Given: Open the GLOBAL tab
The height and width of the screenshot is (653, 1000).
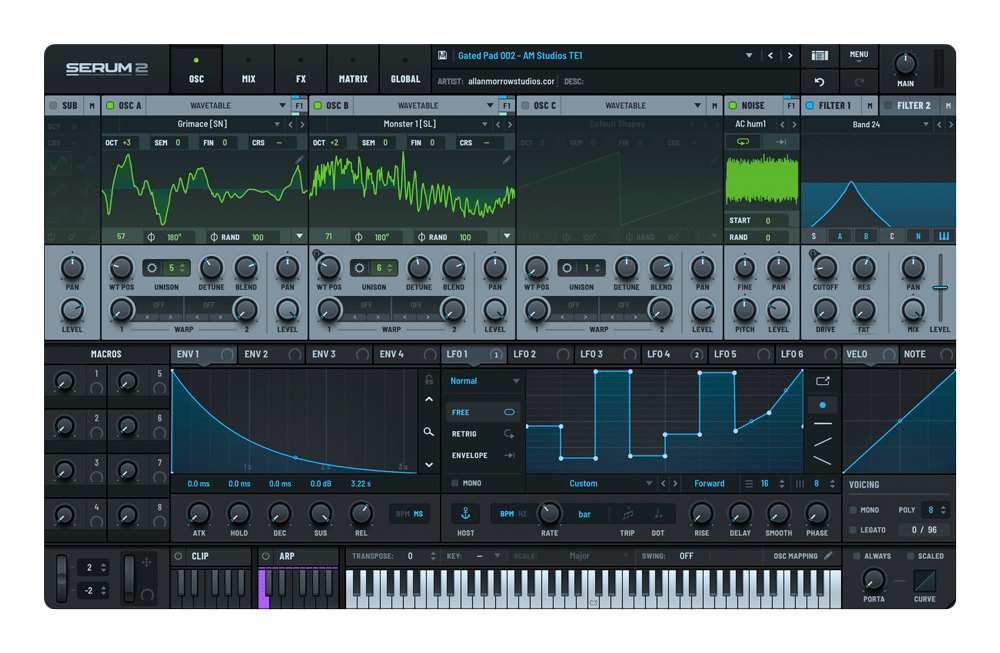Looking at the screenshot, I should (406, 70).
